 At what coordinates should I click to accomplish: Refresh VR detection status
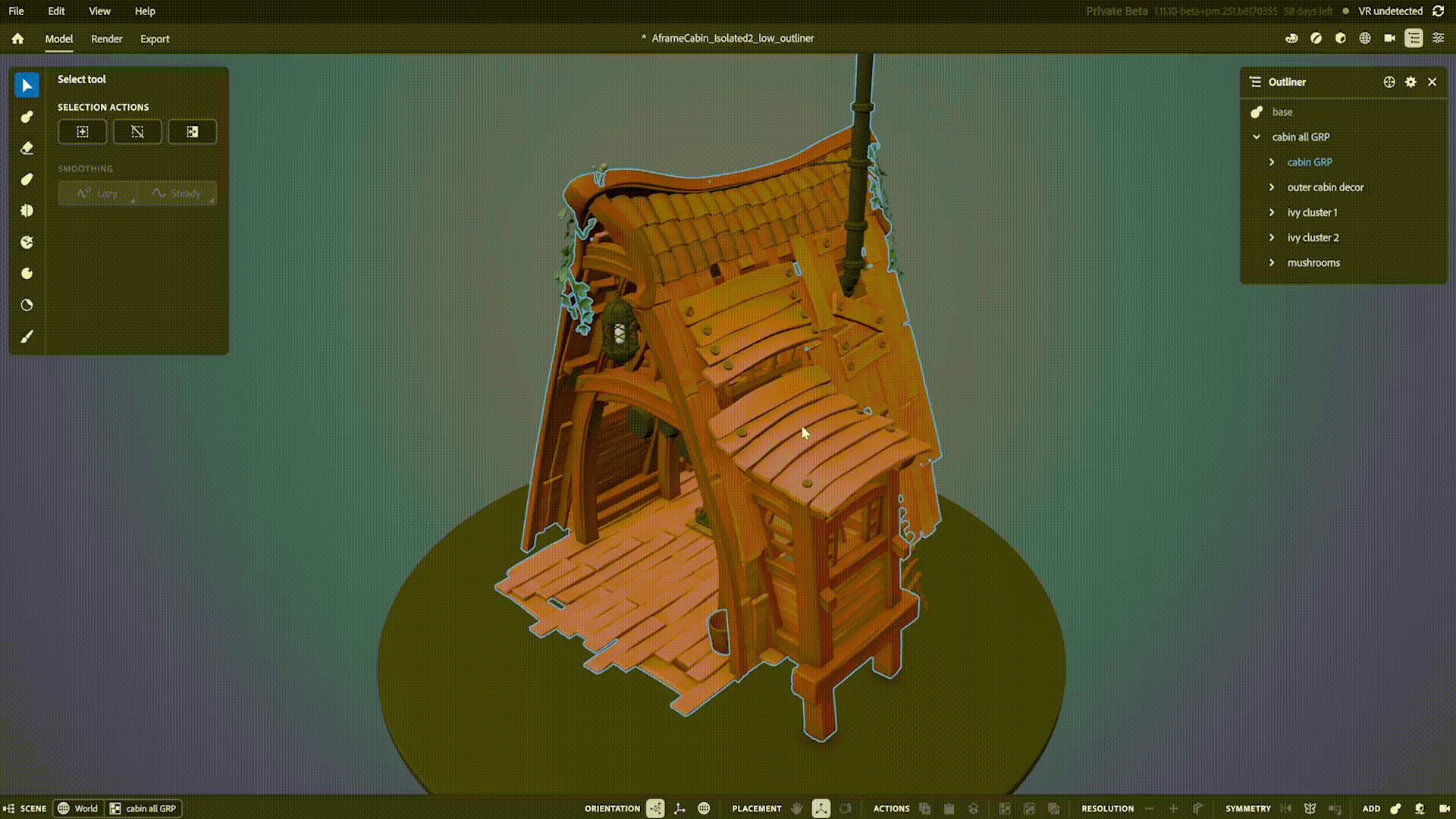point(1439,11)
